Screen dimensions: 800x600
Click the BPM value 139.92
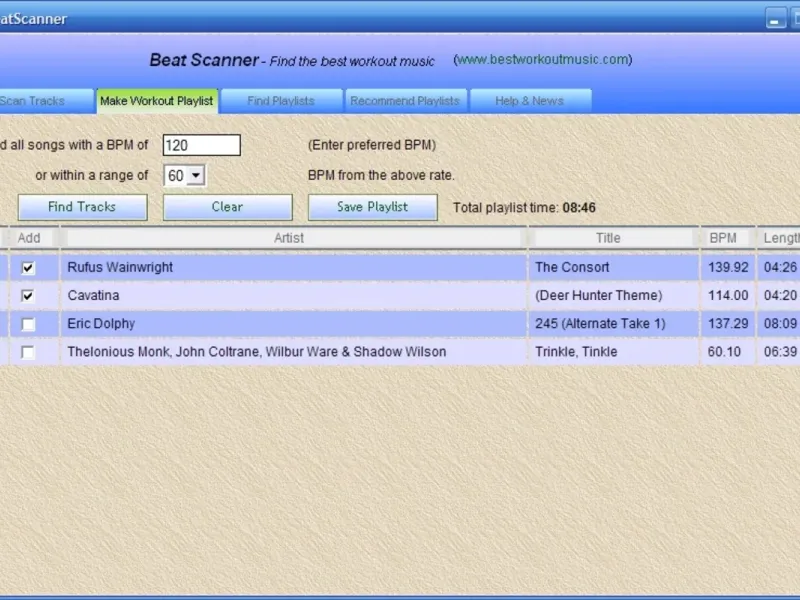coord(728,267)
